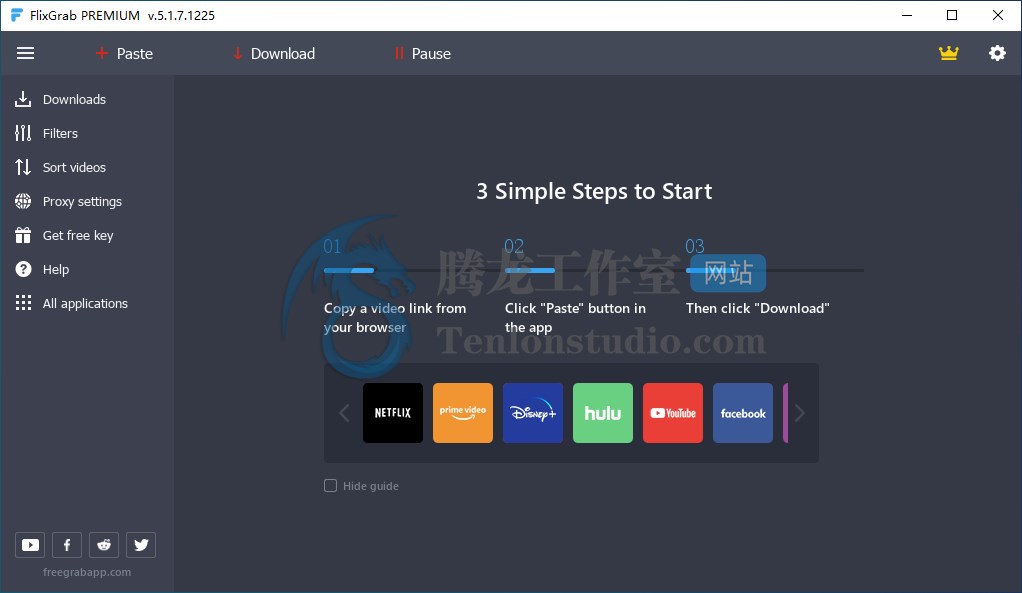Click the Help question mark icon
Viewport: 1022px width, 593px height.
[23, 269]
